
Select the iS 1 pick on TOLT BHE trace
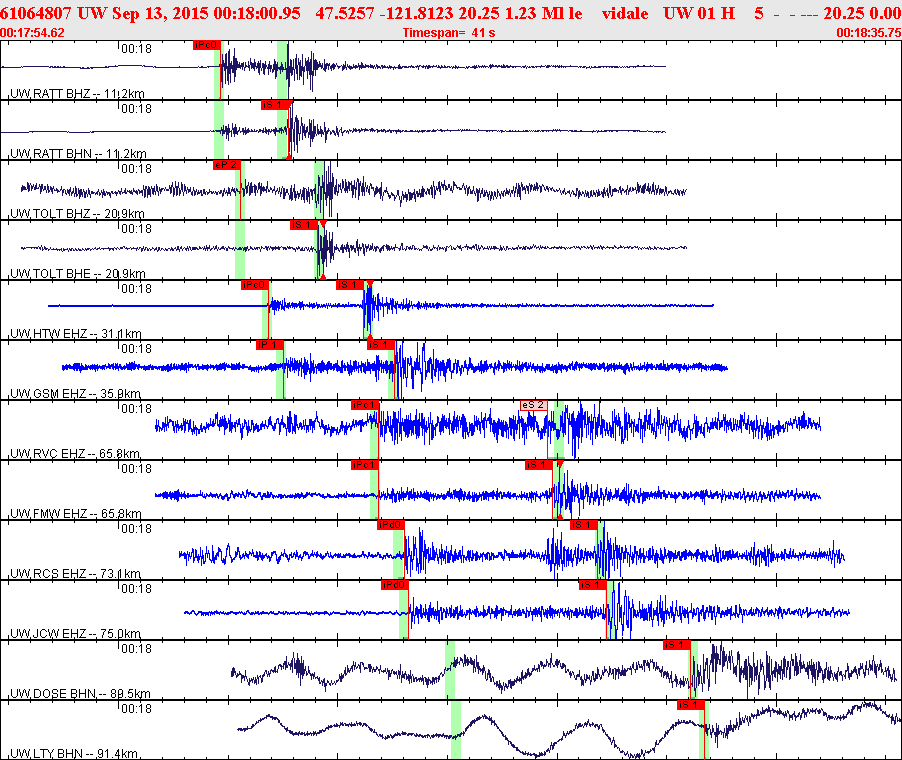coord(304,225)
